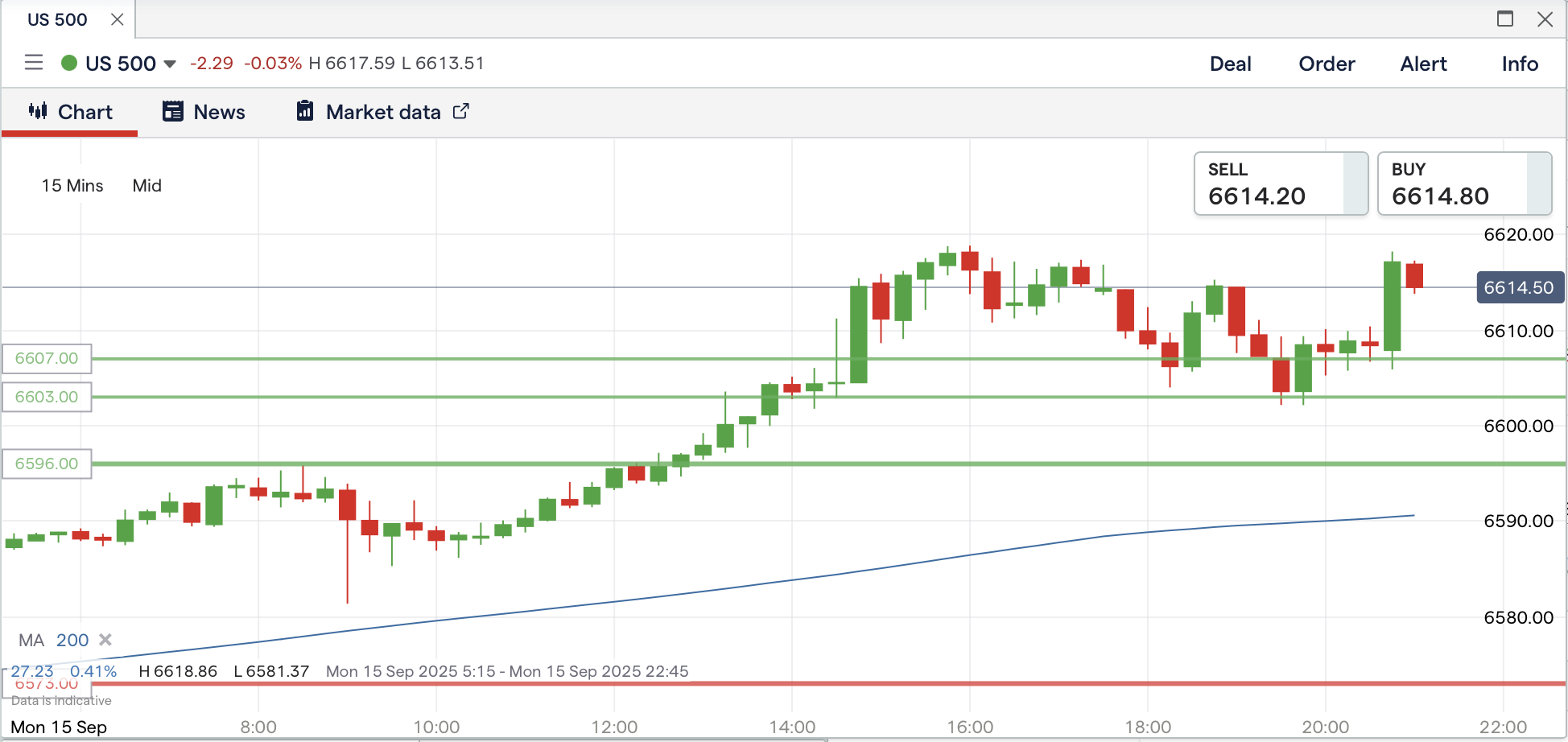Maximize the chart window
The image size is (1568, 742).
click(1504, 19)
